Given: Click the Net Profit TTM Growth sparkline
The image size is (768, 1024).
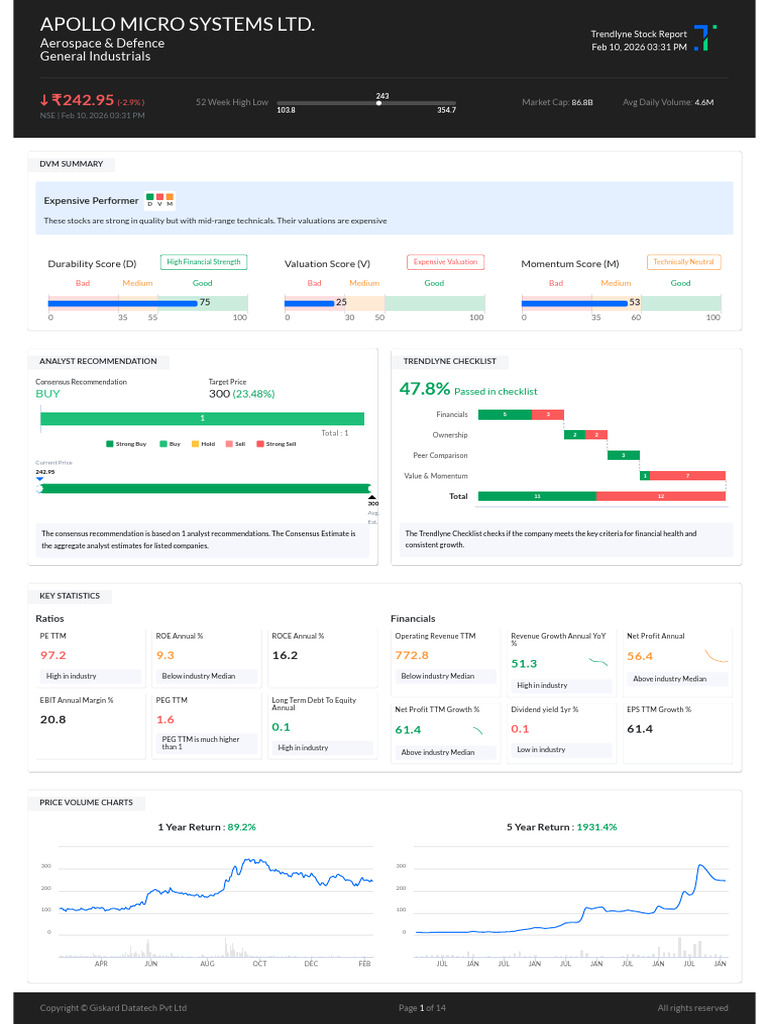Looking at the screenshot, I should [477, 731].
